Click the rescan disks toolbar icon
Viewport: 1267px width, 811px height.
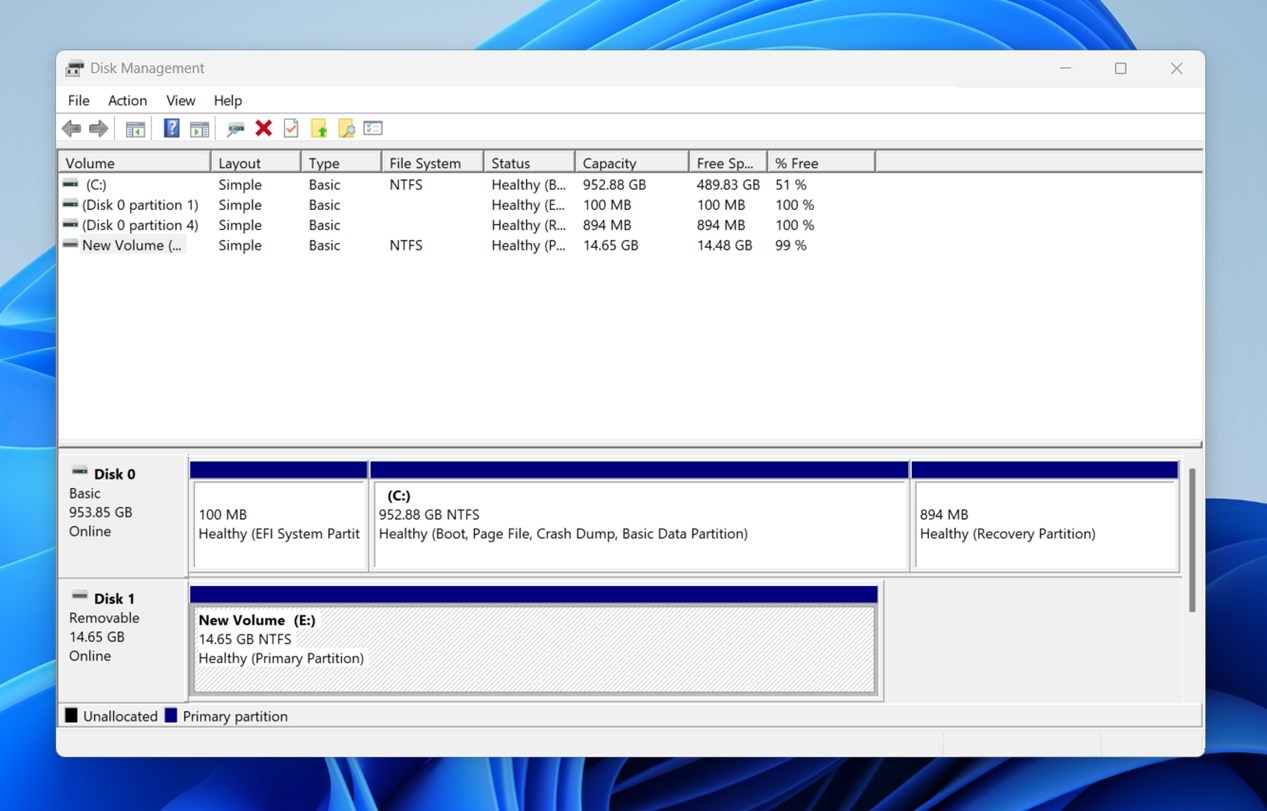point(235,128)
